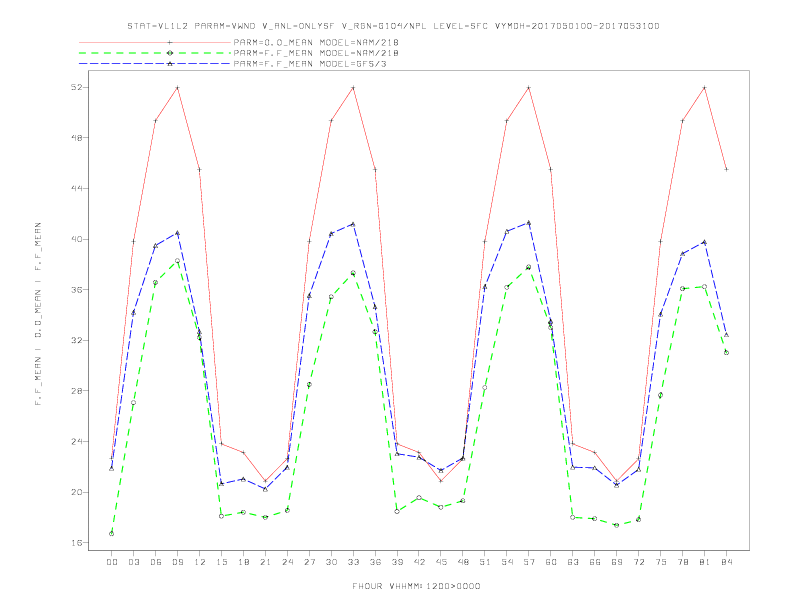792x612 pixels.
Task: Click the blue triangle data point at hour 30
Action: (x=331, y=234)
